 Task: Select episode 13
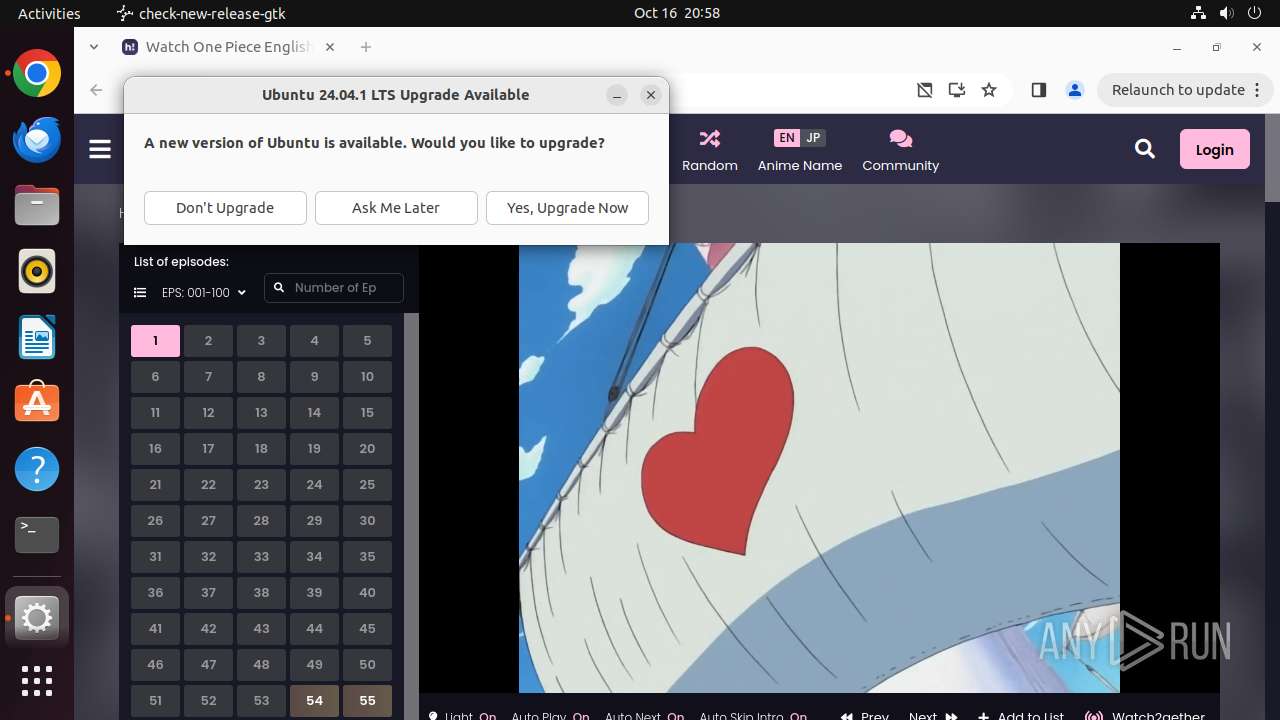pyautogui.click(x=261, y=413)
